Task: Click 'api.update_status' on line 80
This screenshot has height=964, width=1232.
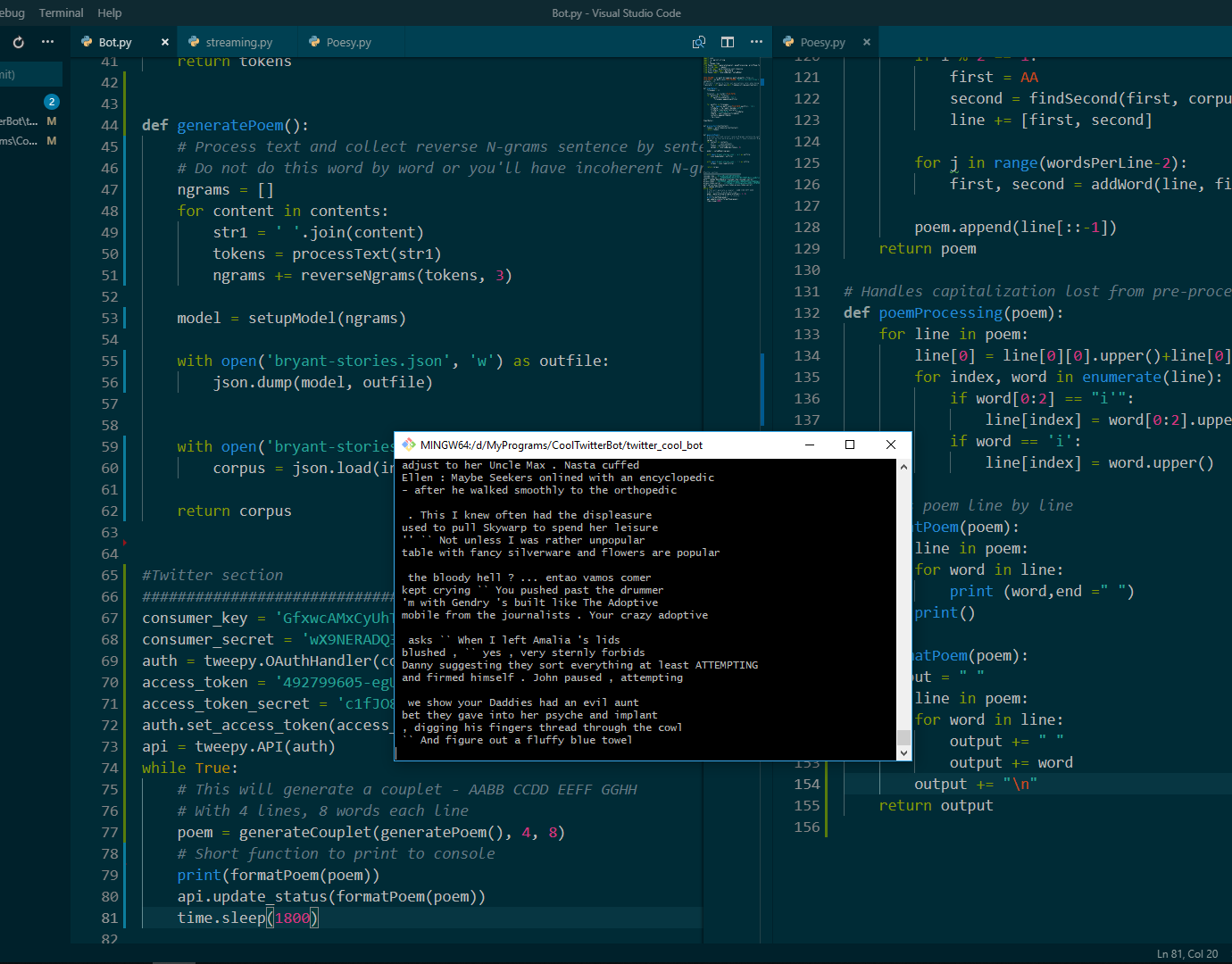Action: pyautogui.click(x=253, y=896)
